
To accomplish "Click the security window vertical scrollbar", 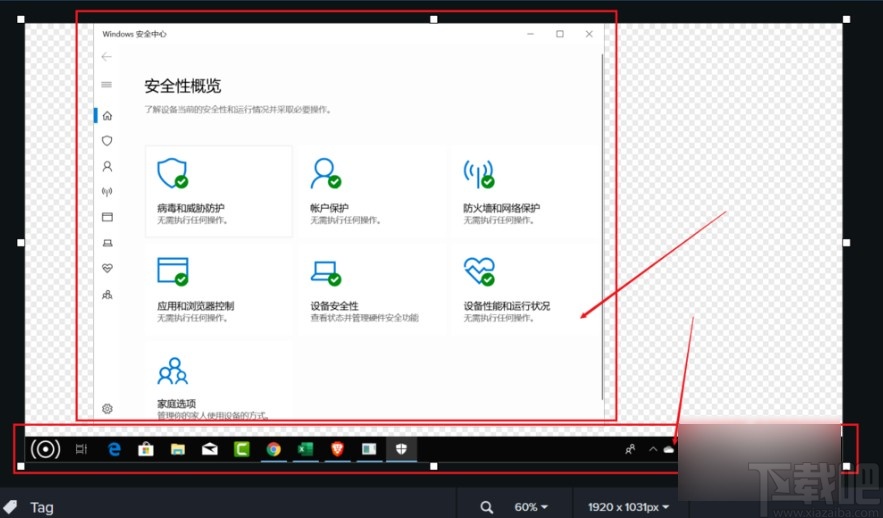I will click(x=603, y=227).
